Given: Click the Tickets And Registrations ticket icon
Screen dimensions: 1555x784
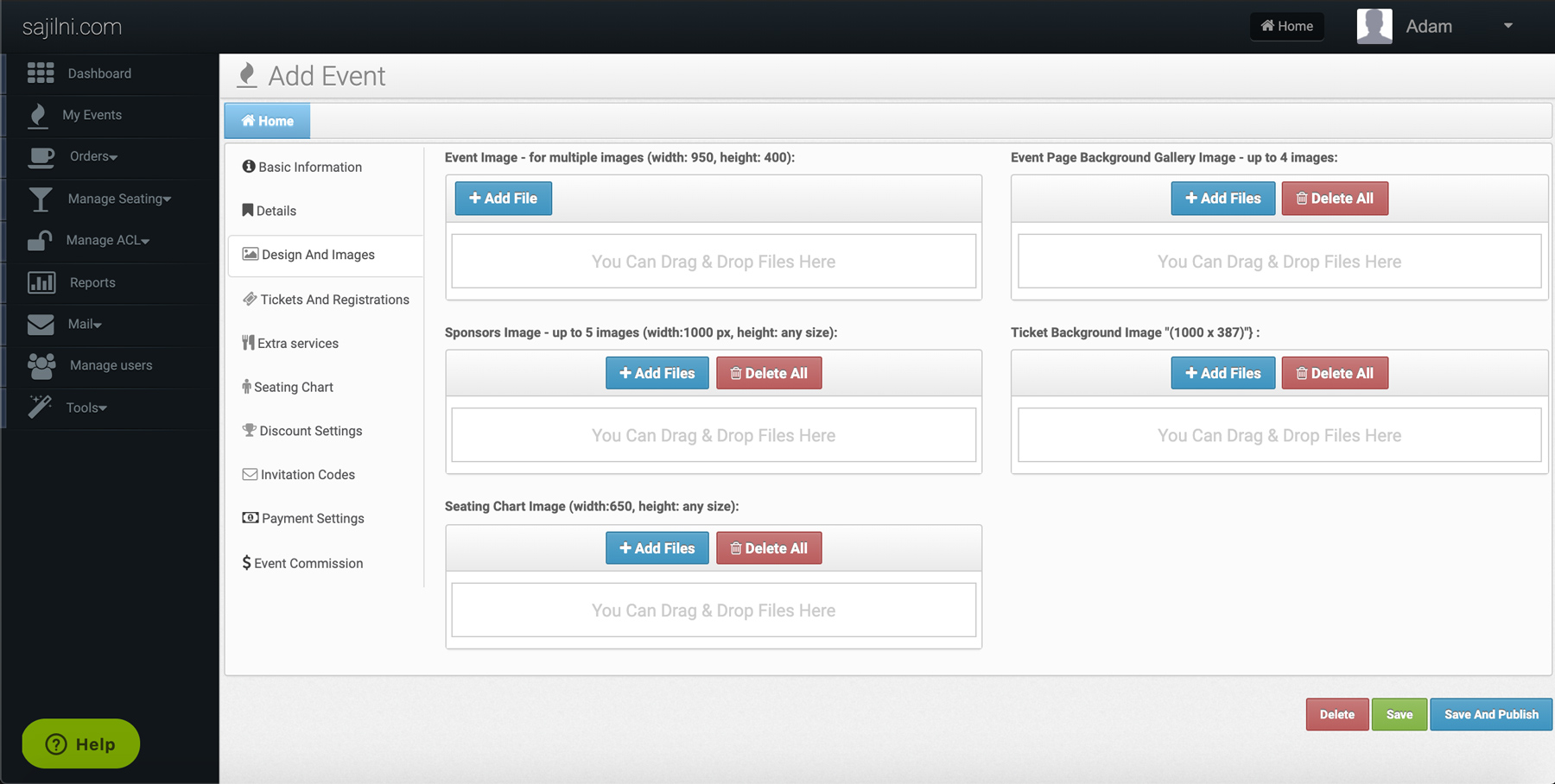Looking at the screenshot, I should (250, 299).
